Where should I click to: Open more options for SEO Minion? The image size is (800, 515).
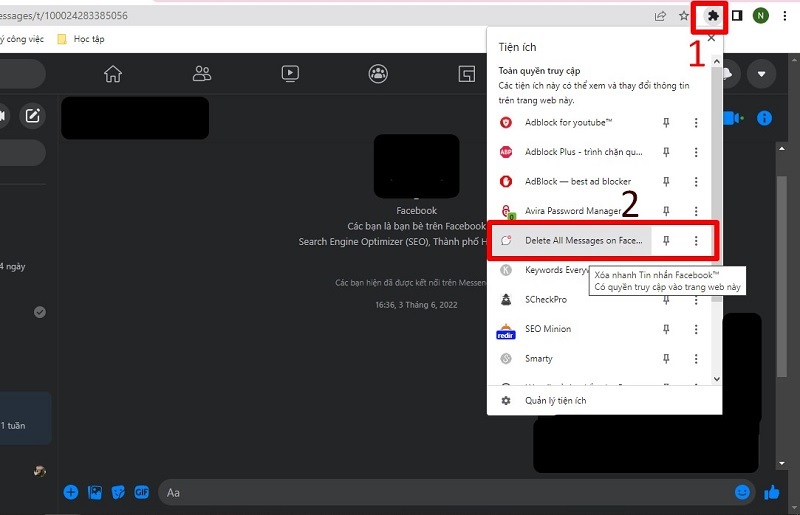pyautogui.click(x=696, y=329)
